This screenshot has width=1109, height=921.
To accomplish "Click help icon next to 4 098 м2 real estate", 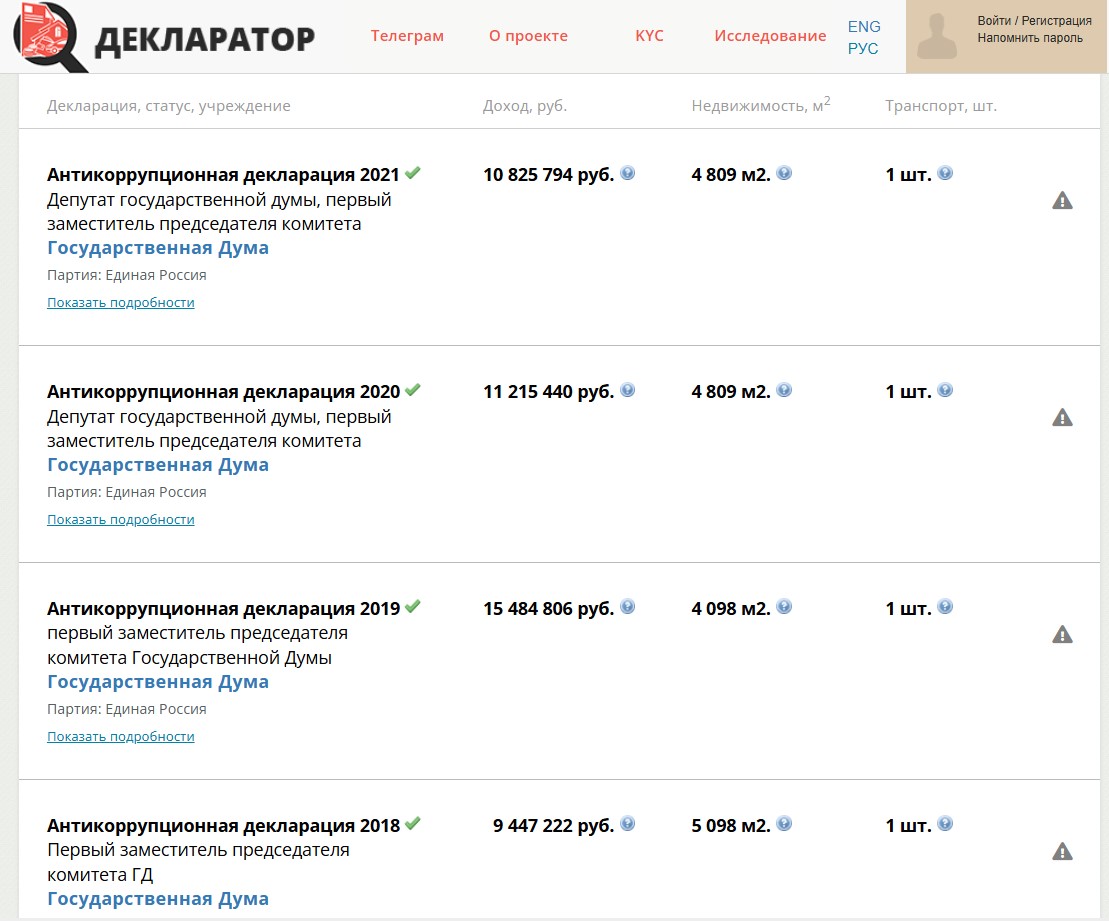I will pos(784,607).
